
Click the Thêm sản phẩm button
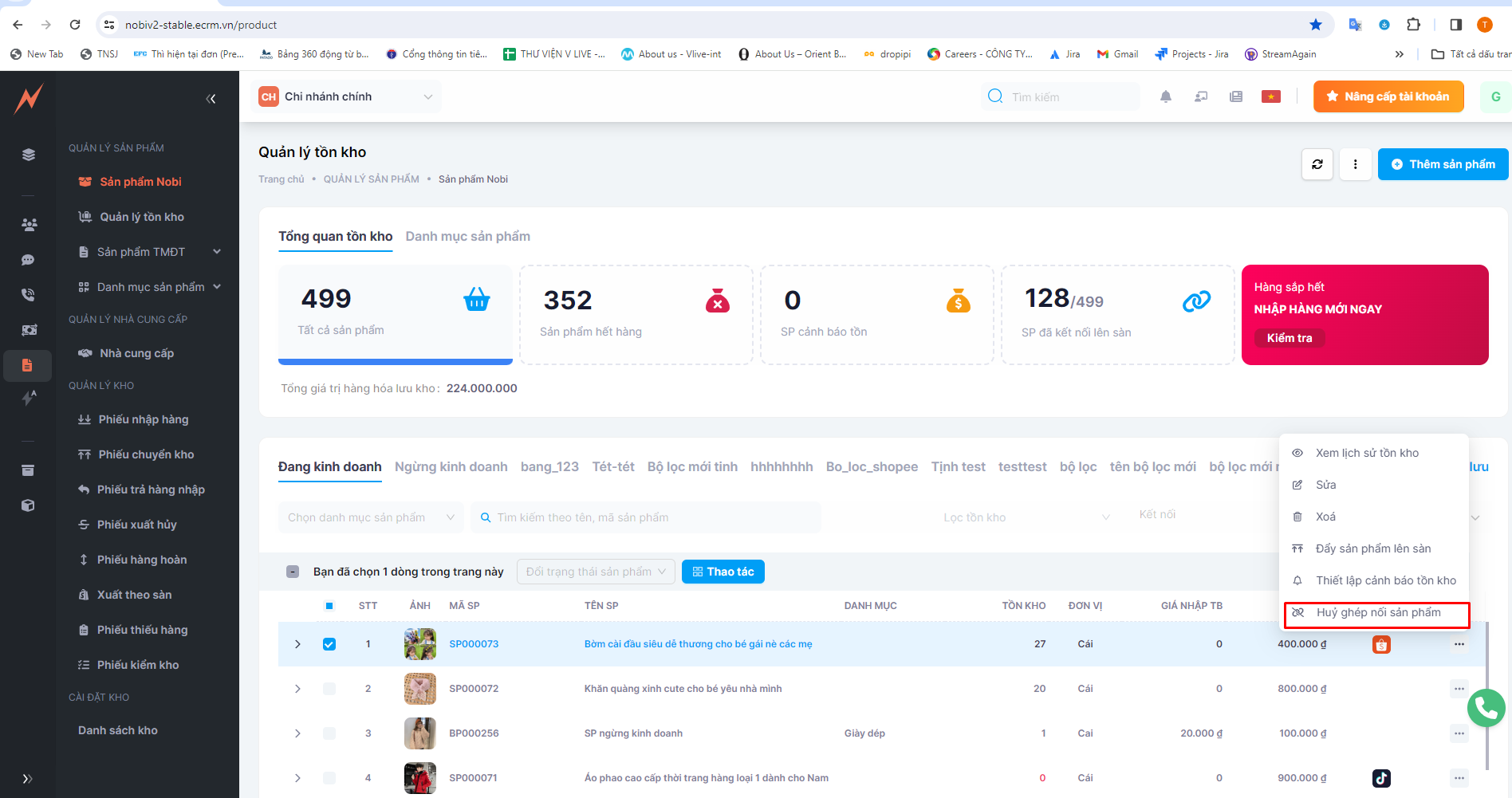[x=1443, y=164]
